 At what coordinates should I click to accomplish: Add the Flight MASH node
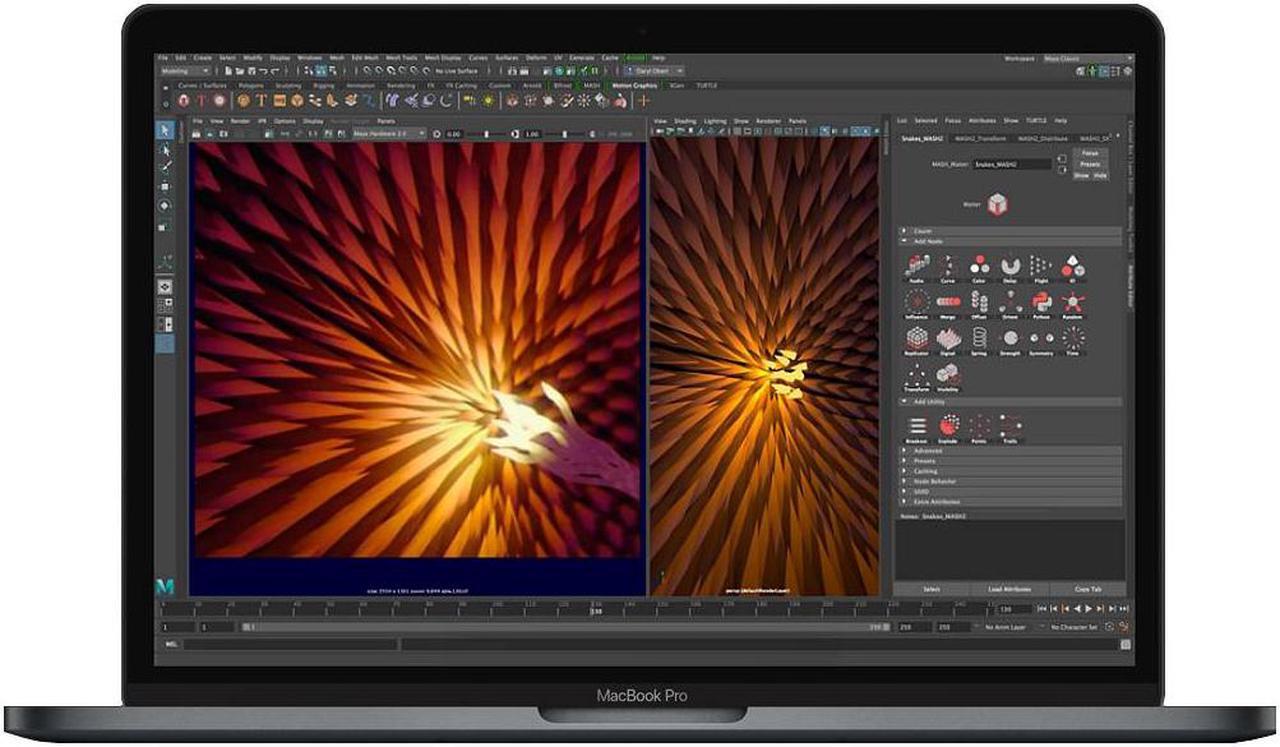(1041, 267)
